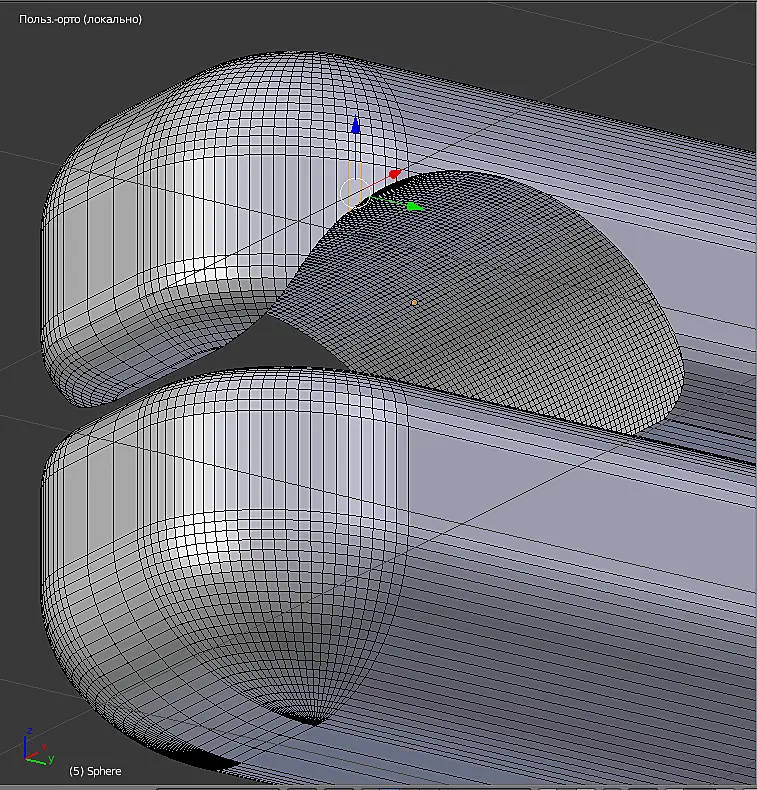Click the '(5) Sphere' object name label

tap(95, 771)
